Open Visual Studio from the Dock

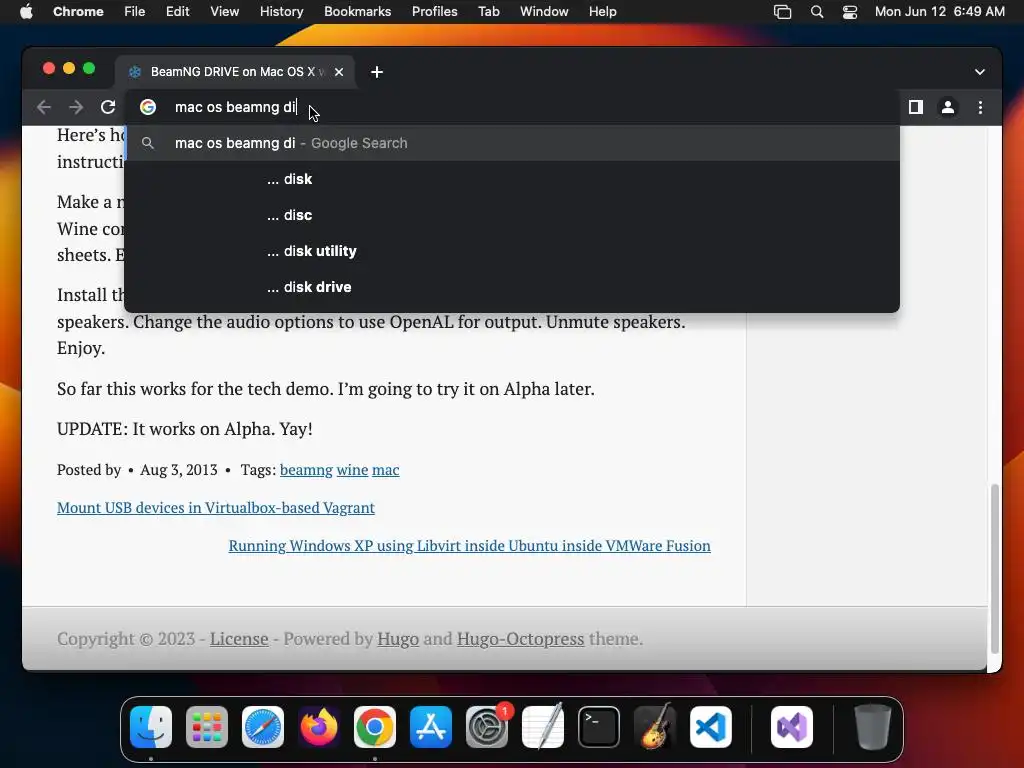point(792,727)
